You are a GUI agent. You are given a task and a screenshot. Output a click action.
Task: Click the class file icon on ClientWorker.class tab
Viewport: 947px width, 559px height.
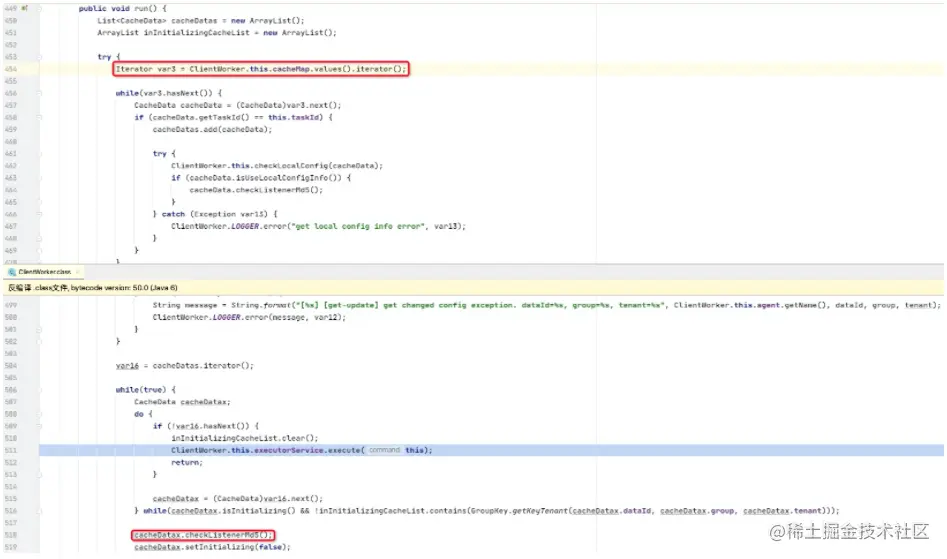(11, 272)
